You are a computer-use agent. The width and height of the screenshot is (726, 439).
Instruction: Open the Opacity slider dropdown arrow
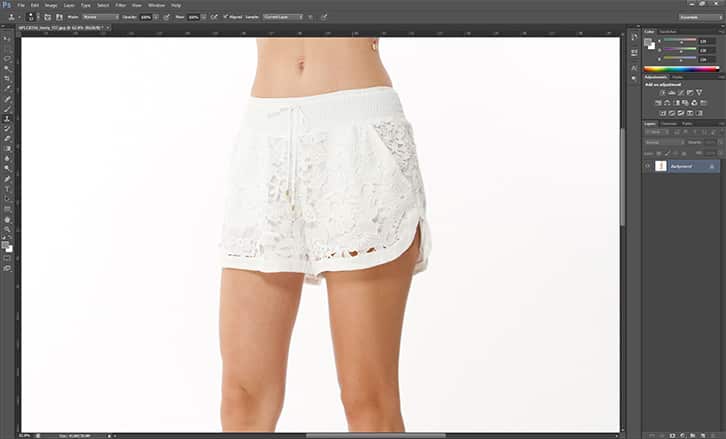[156, 17]
